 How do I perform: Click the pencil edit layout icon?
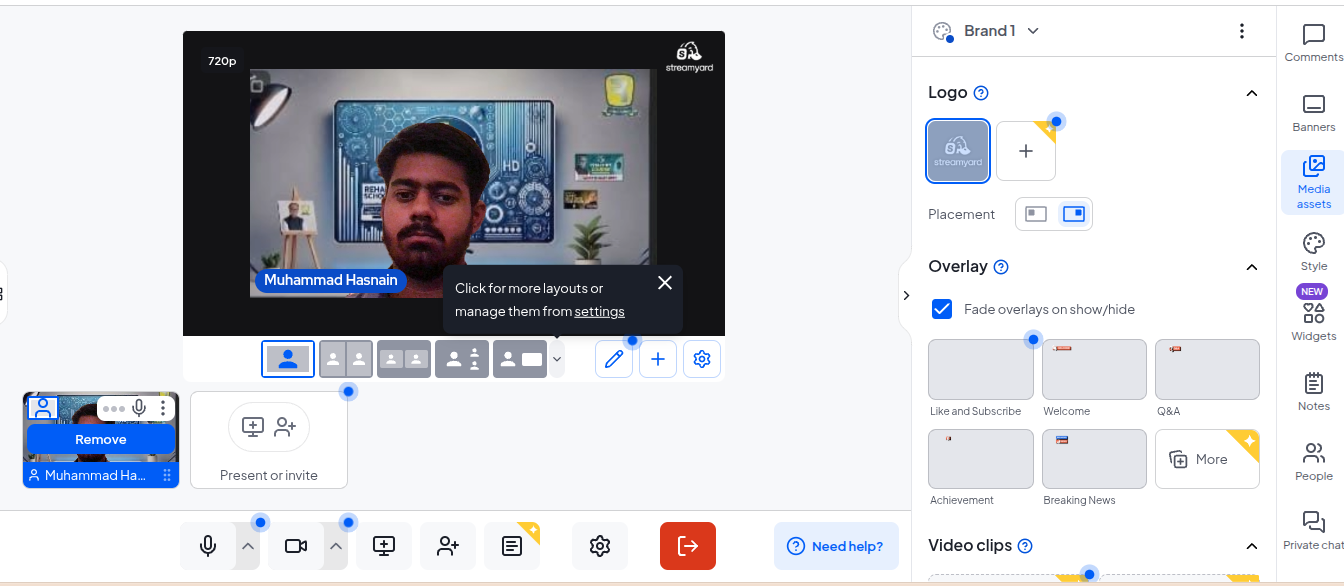pos(613,359)
